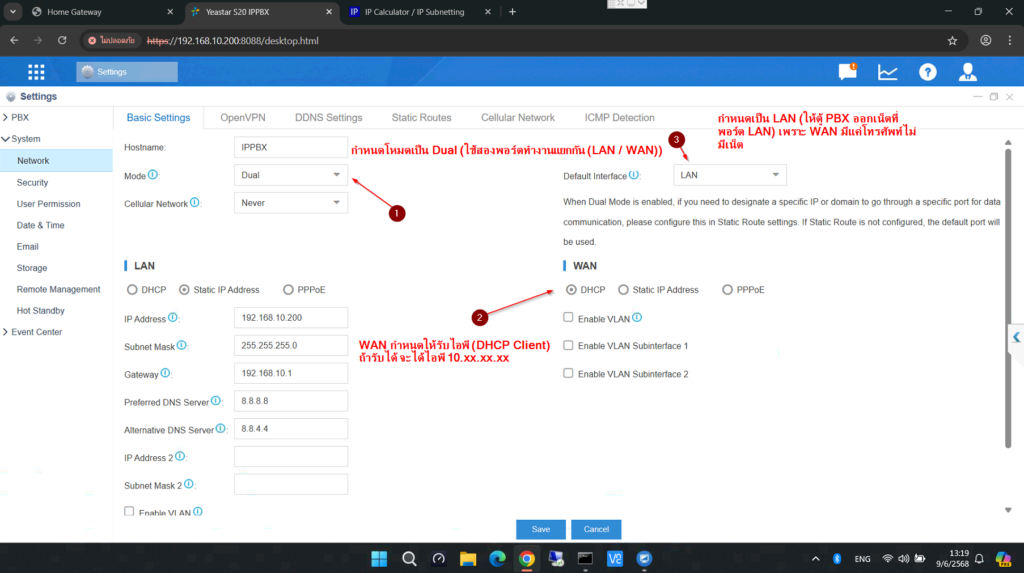Expand the Event Center section
The image size is (1024, 573).
[x=6, y=332]
